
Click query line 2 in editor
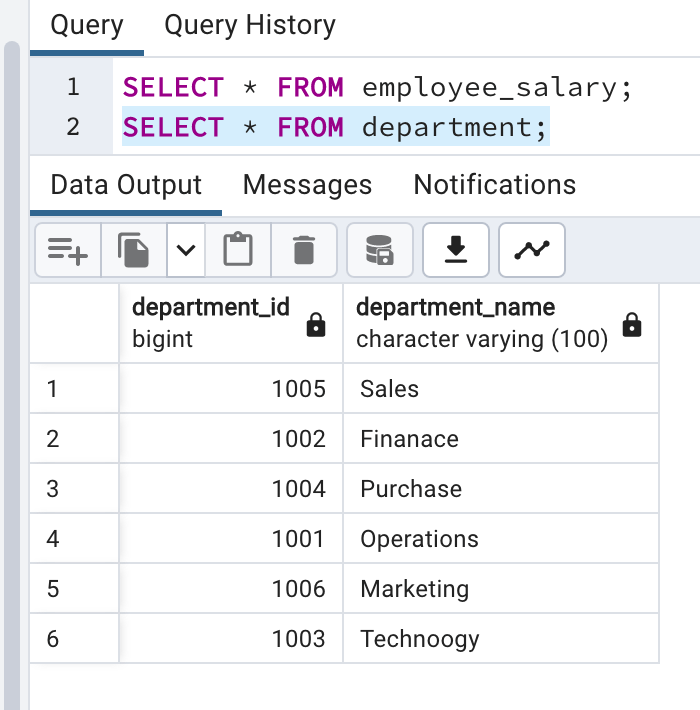335,128
